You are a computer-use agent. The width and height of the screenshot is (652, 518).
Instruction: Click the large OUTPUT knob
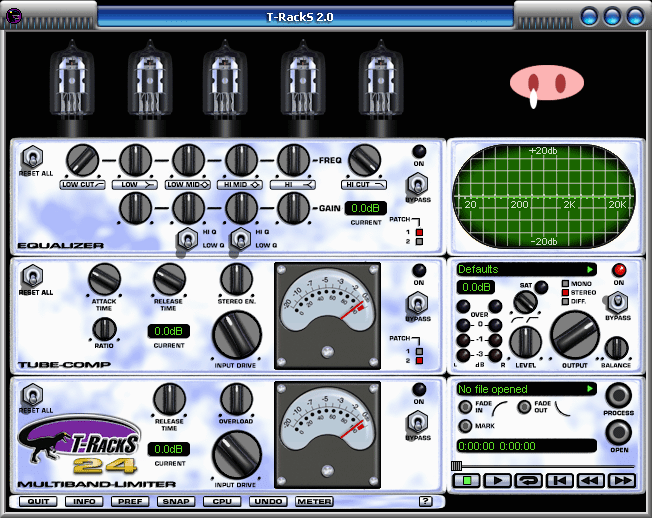(574, 335)
